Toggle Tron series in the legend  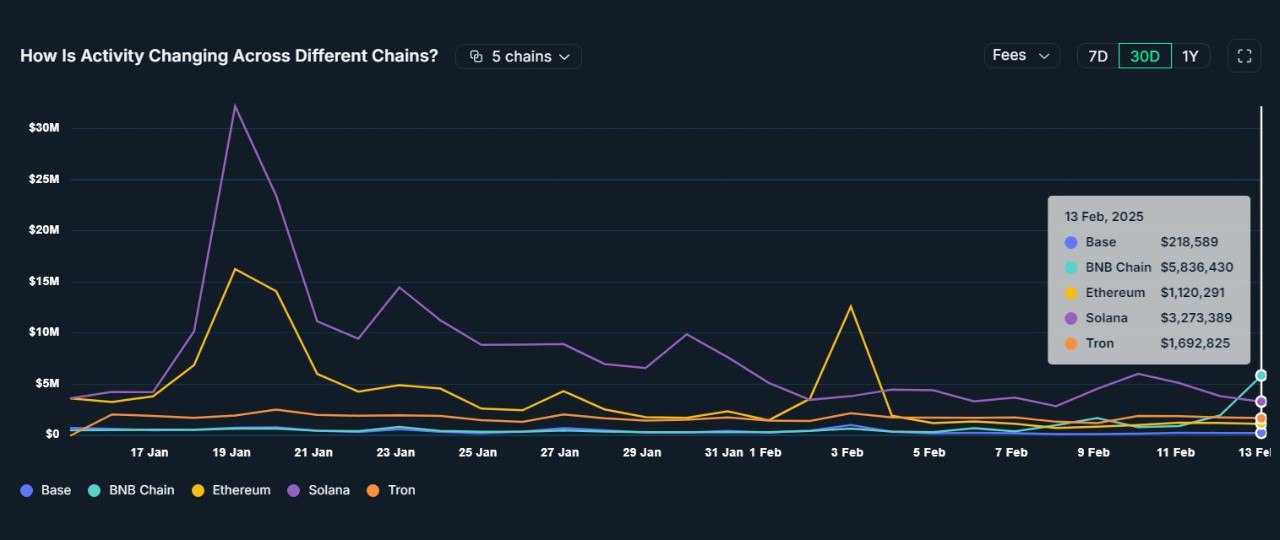click(x=391, y=490)
